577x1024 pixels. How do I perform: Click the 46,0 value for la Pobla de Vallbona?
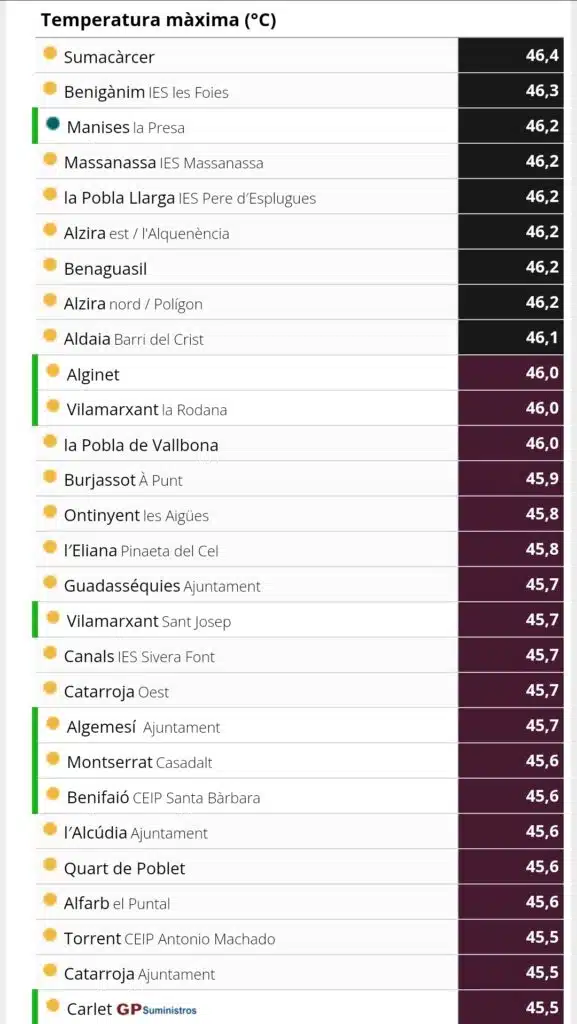point(542,443)
